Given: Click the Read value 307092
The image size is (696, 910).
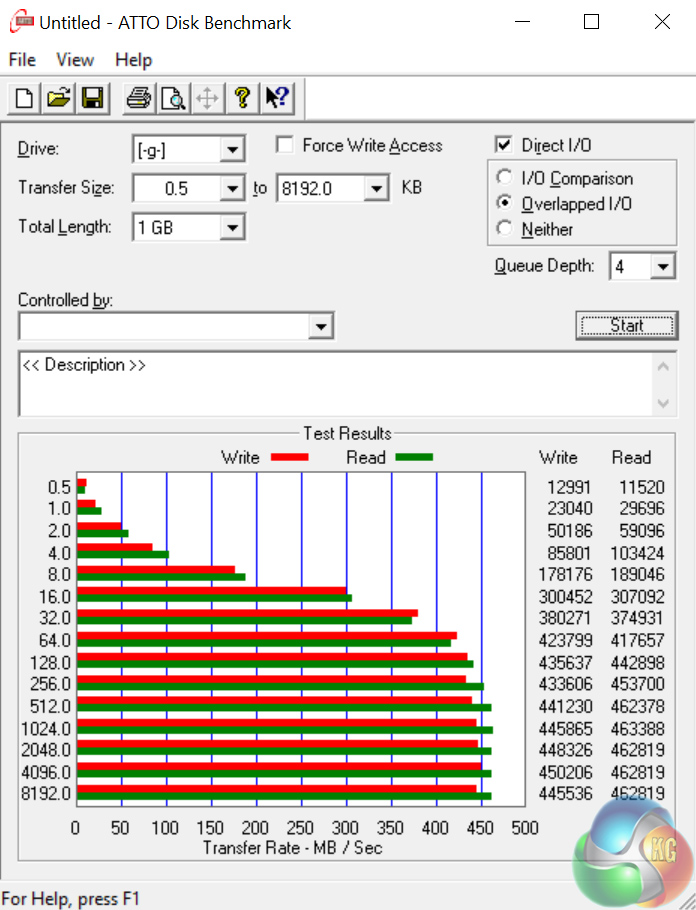Looking at the screenshot, I should pos(637,597).
